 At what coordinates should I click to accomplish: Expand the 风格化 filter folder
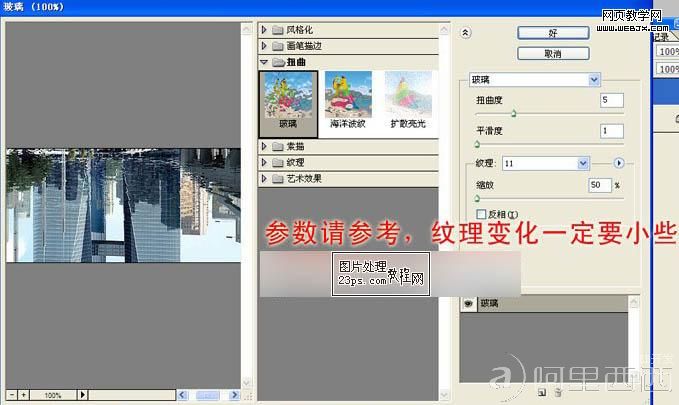264,30
